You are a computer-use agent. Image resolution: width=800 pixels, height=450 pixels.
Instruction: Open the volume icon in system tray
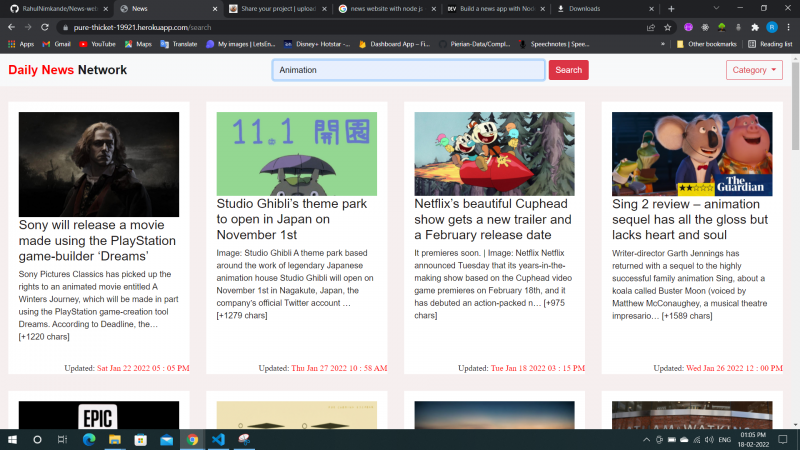709,439
